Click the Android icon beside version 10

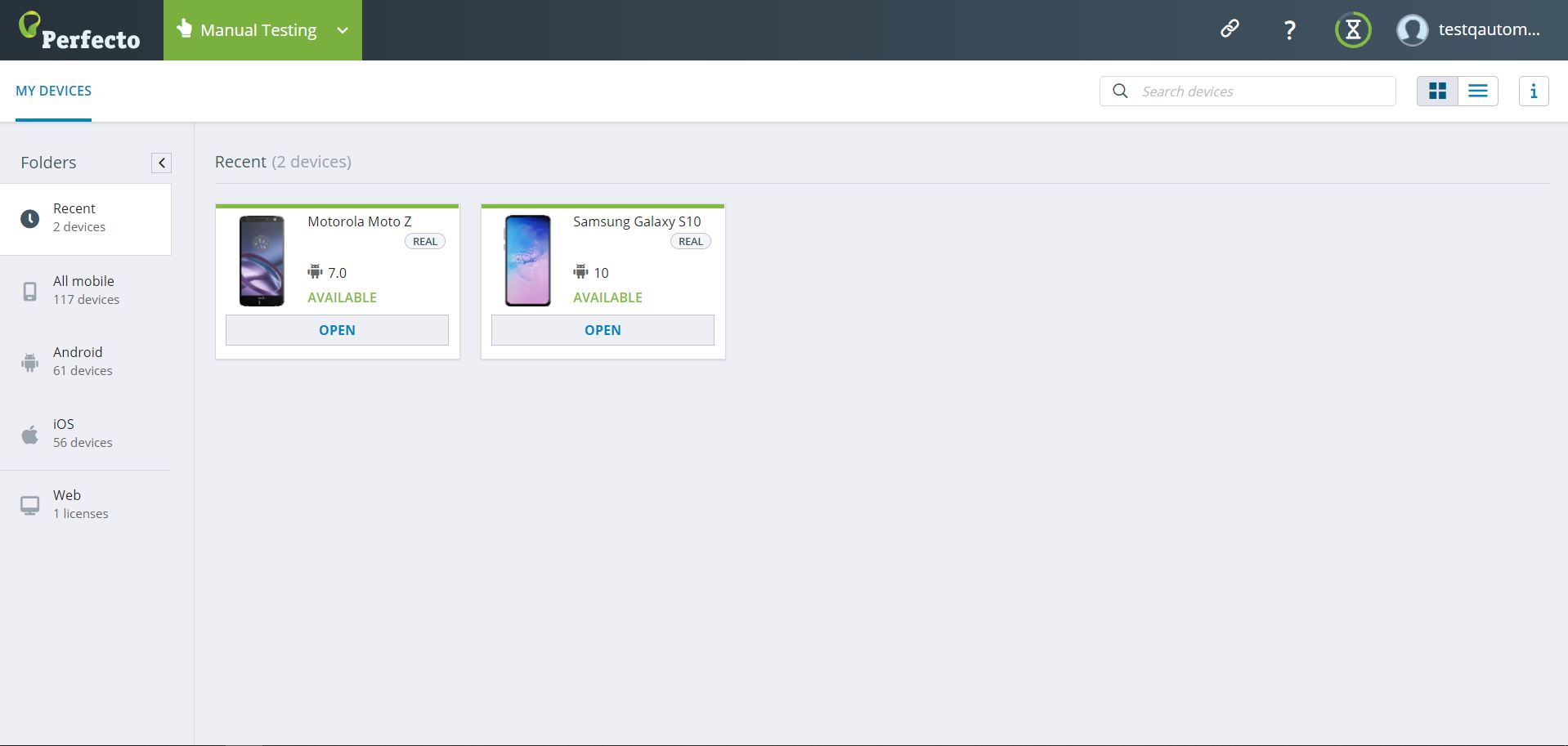(x=580, y=271)
